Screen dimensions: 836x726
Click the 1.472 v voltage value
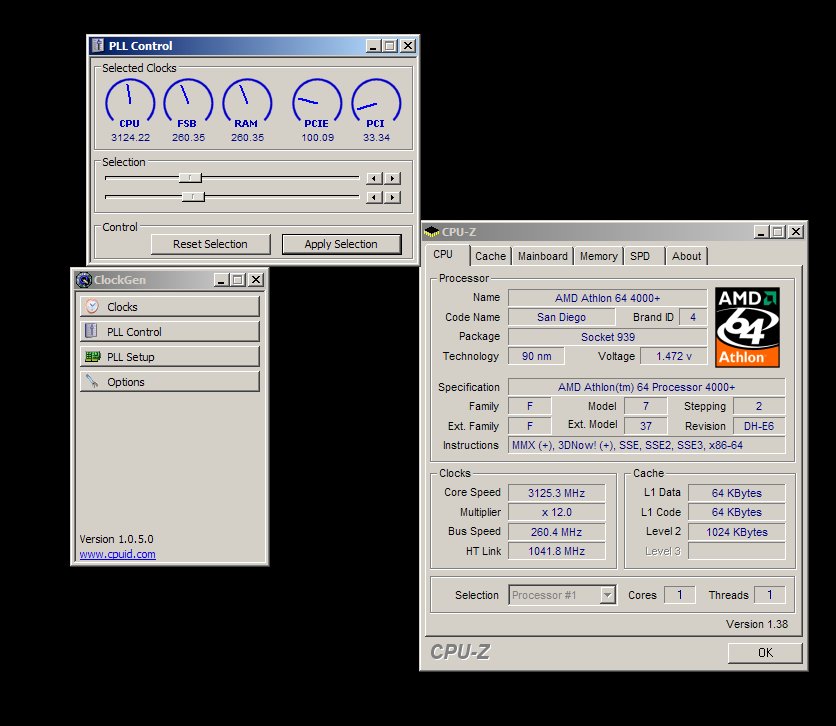pos(673,356)
